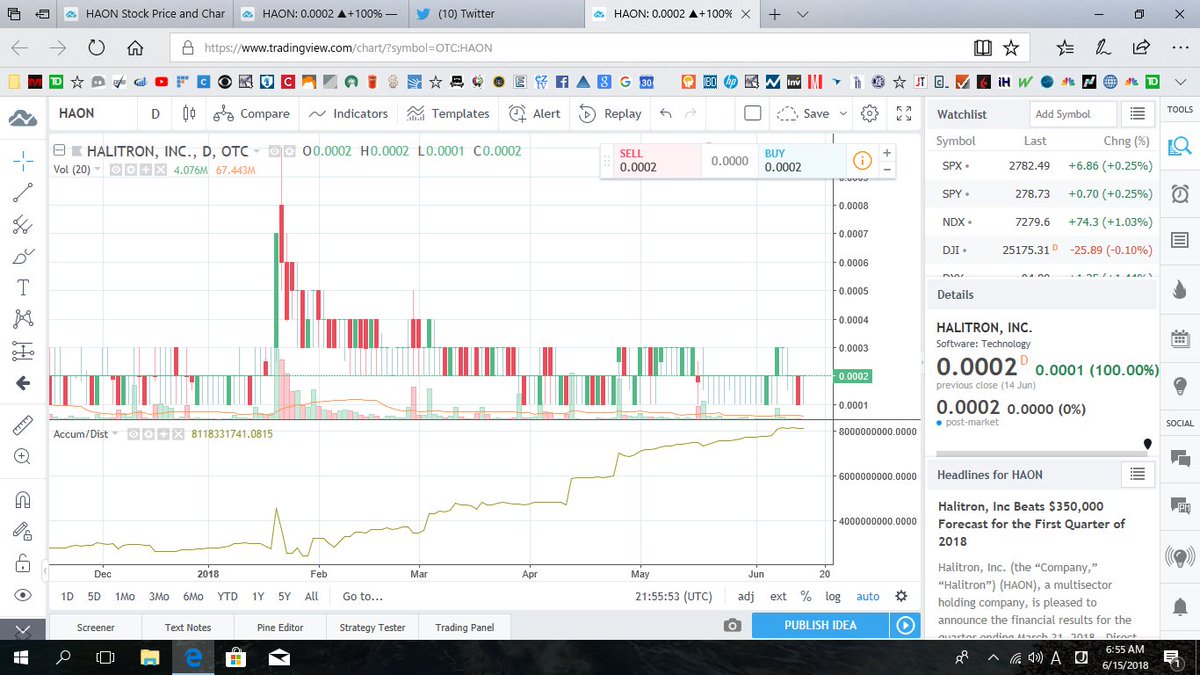Toggle stay in drawing mode
The width and height of the screenshot is (1200, 675).
click(x=24, y=531)
